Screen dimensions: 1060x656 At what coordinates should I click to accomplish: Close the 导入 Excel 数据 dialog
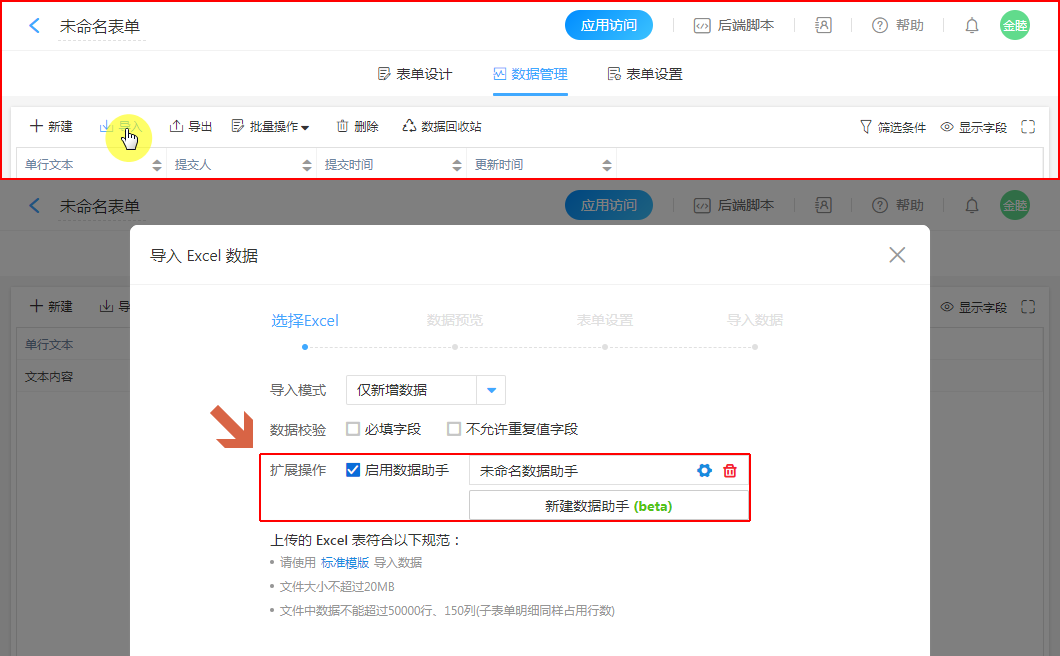(x=897, y=255)
